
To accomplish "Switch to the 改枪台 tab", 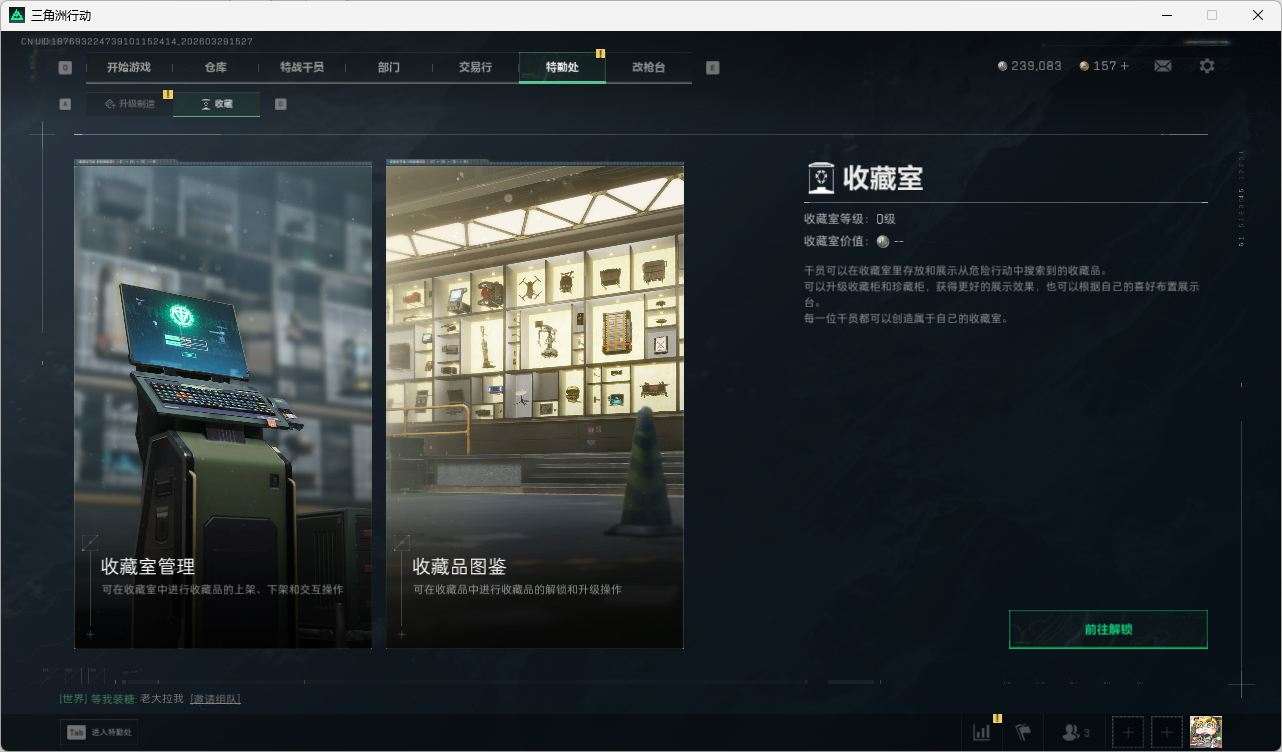I will click(x=647, y=67).
